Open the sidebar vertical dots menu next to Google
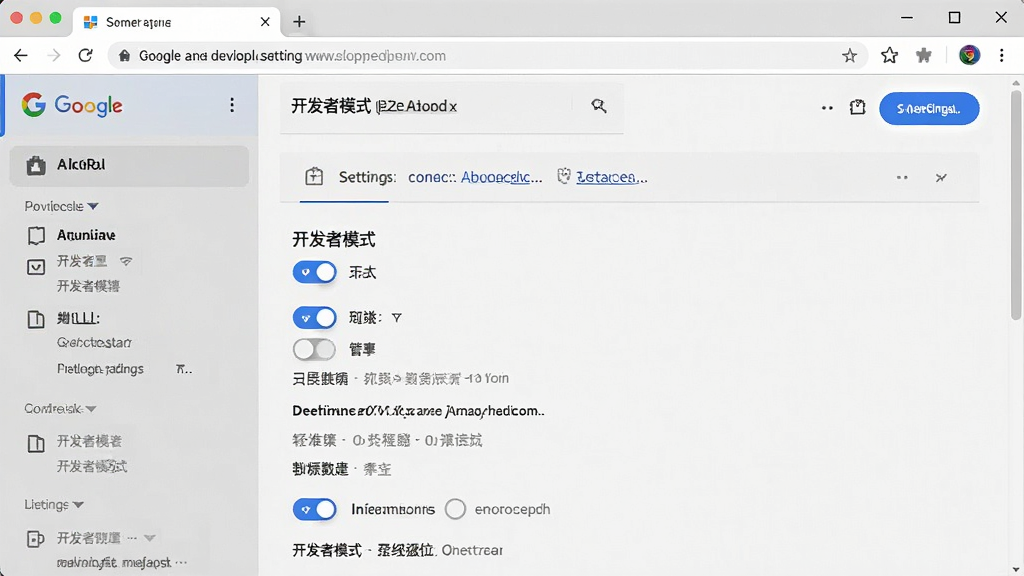This screenshot has height=576, width=1024. tap(232, 105)
